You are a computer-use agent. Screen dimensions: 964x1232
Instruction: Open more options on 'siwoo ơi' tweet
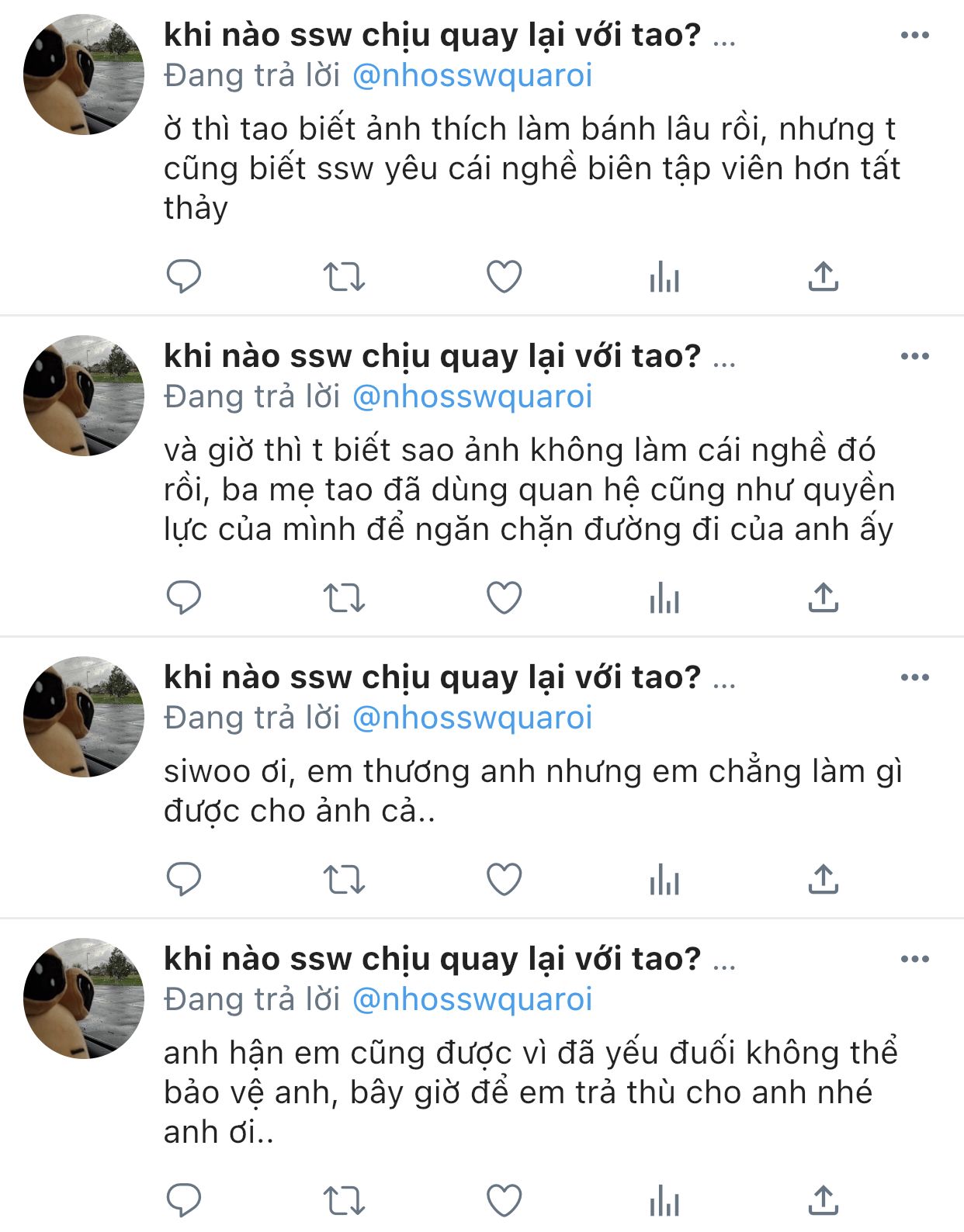point(915,677)
